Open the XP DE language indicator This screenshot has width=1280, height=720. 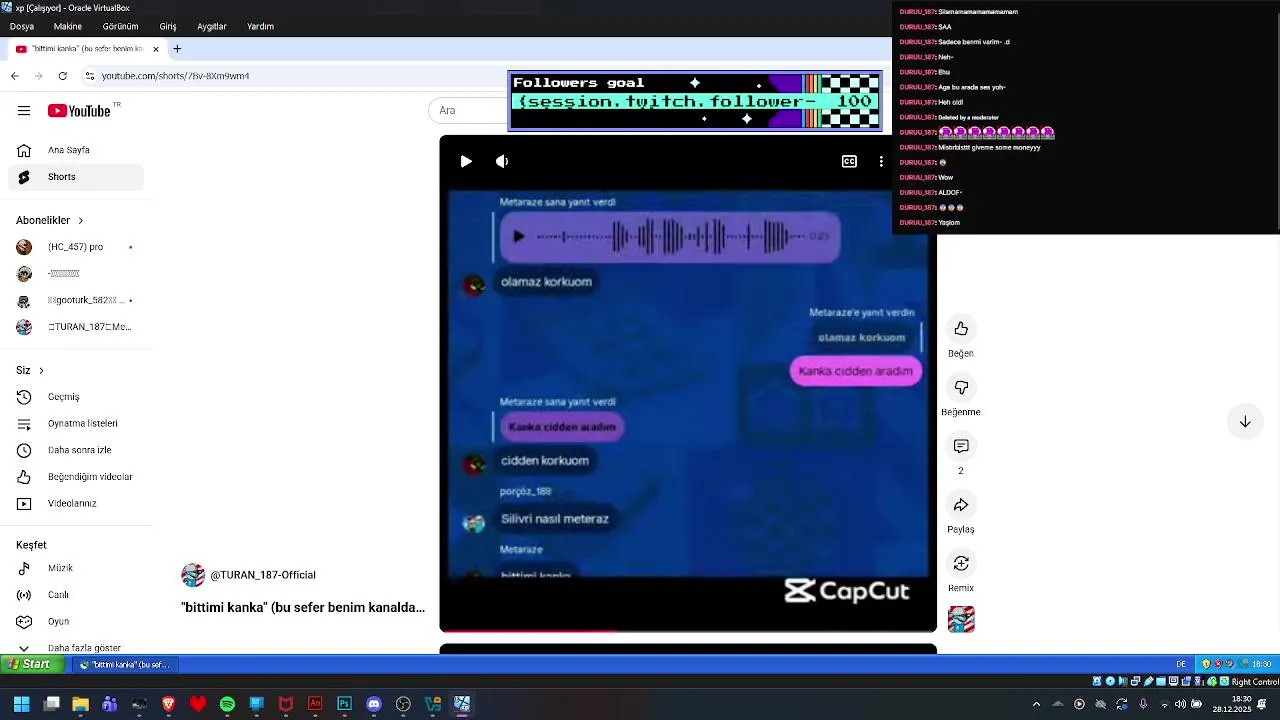click(1181, 664)
